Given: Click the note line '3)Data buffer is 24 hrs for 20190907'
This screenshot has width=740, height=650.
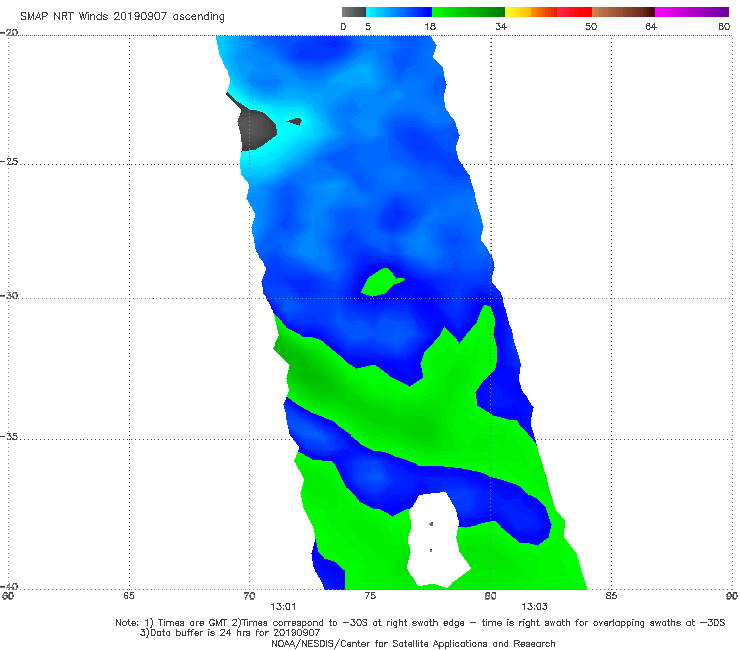Looking at the screenshot, I should [x=230, y=633].
